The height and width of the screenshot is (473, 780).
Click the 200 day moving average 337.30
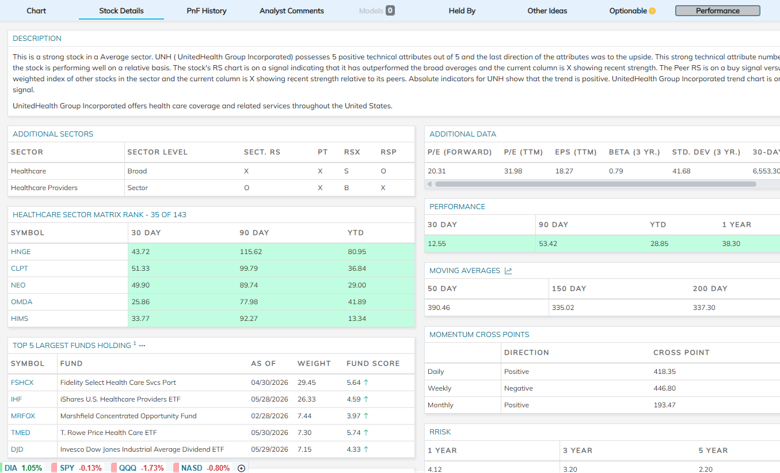(x=704, y=308)
